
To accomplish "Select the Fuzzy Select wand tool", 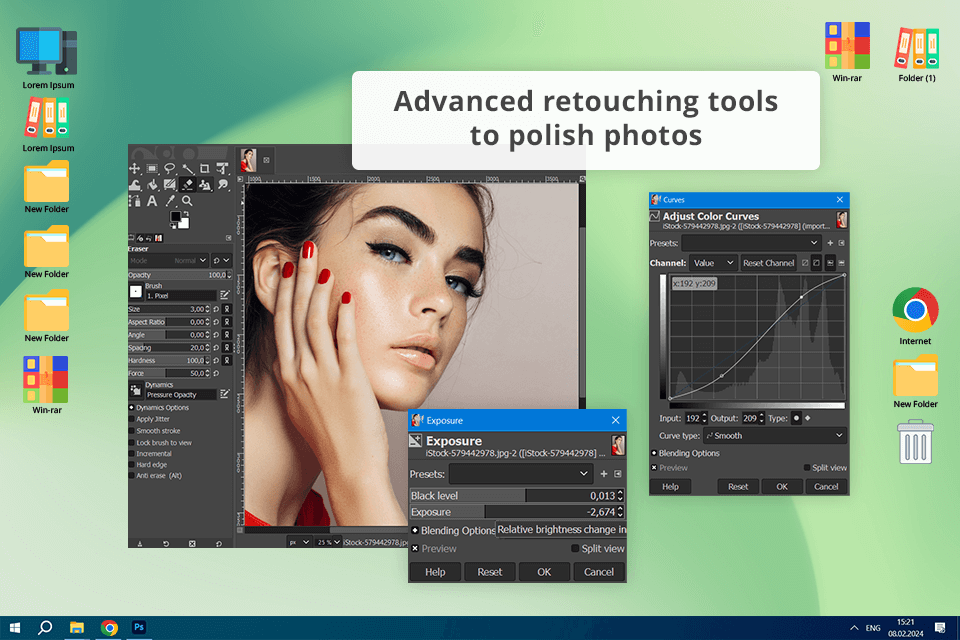I will [x=188, y=168].
